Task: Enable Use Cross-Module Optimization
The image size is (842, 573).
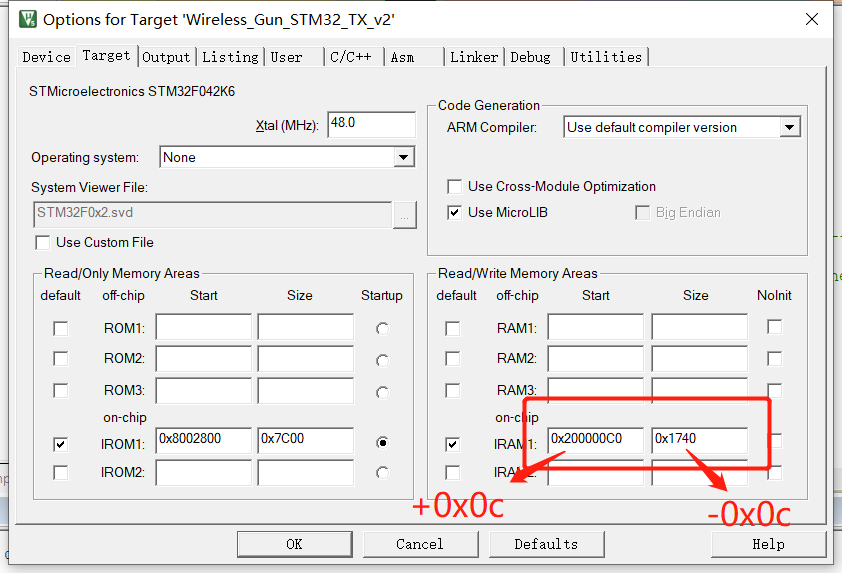Action: [454, 187]
